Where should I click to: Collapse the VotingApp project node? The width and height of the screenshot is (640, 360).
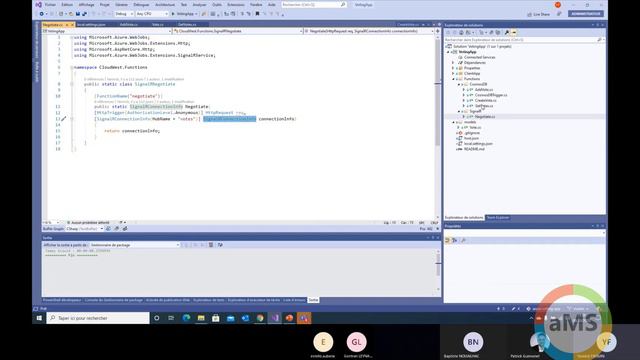[x=448, y=52]
